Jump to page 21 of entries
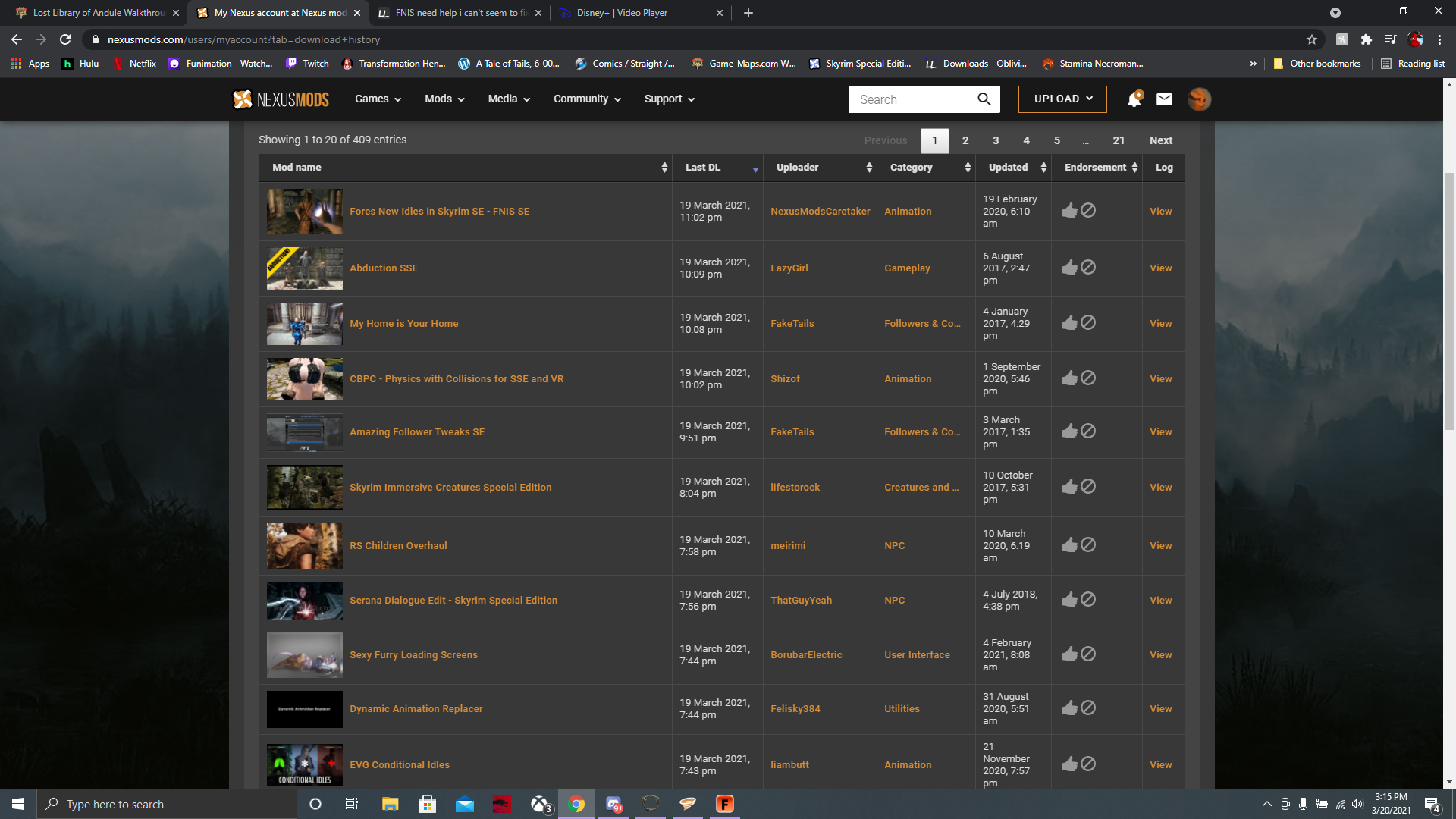 [x=1119, y=140]
